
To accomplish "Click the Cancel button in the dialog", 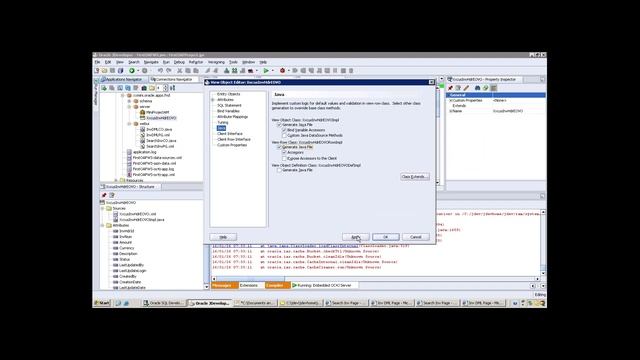I will click(416, 237).
